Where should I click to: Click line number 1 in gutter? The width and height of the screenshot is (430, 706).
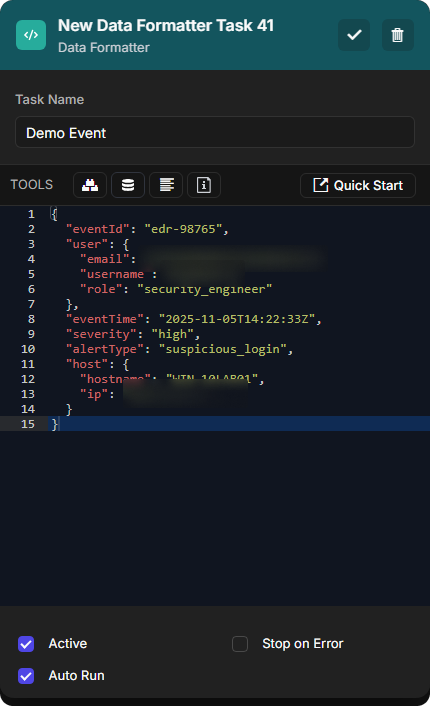tap(31, 214)
